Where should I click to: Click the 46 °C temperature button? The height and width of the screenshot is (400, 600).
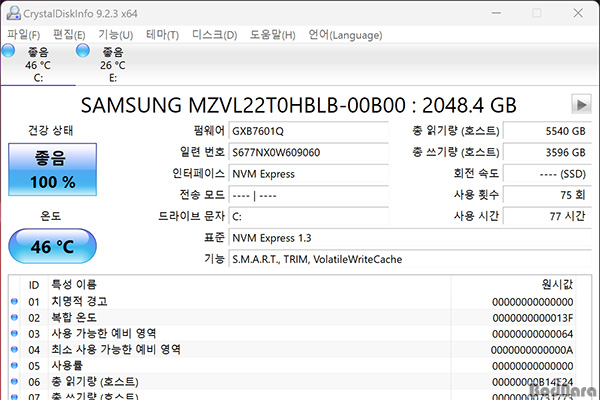[52, 246]
